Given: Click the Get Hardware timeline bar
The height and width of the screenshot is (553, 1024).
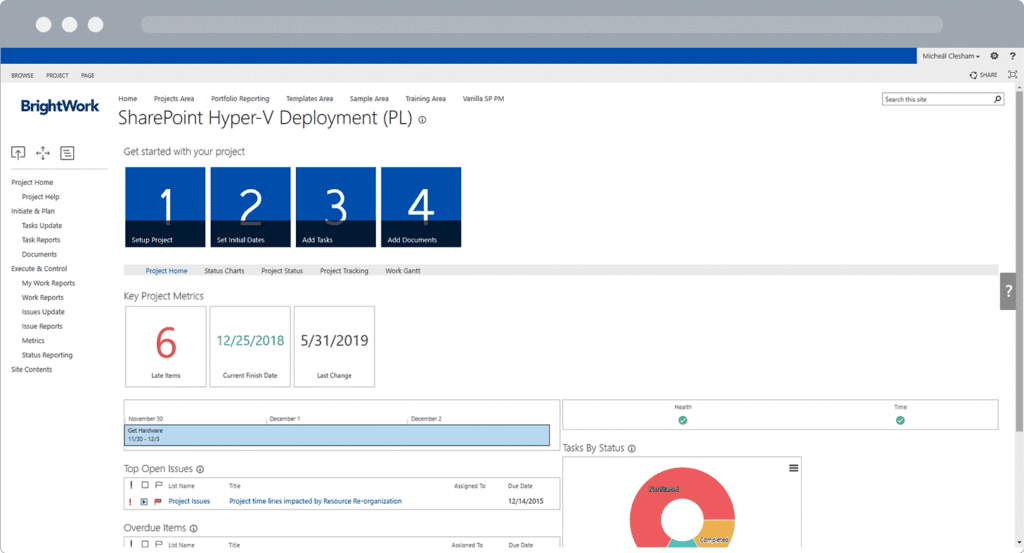Looking at the screenshot, I should tap(337, 435).
